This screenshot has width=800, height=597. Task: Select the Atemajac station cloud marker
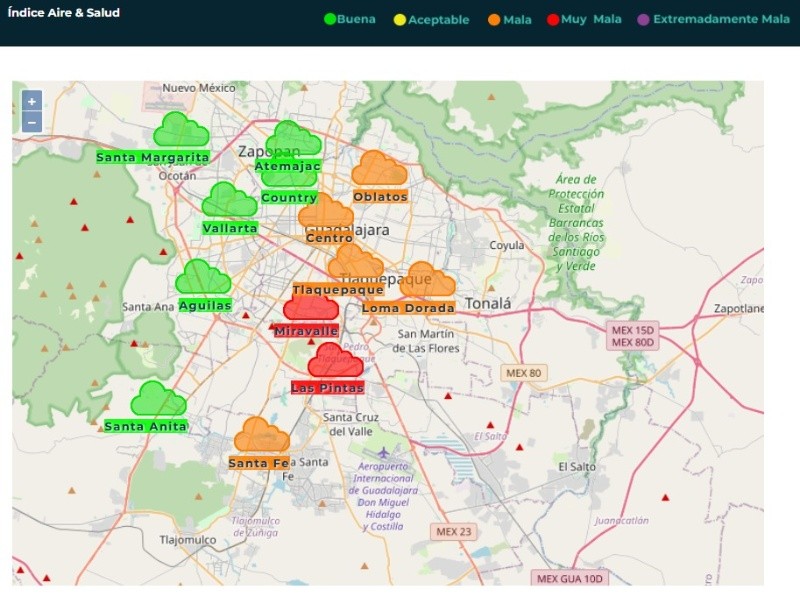click(295, 139)
